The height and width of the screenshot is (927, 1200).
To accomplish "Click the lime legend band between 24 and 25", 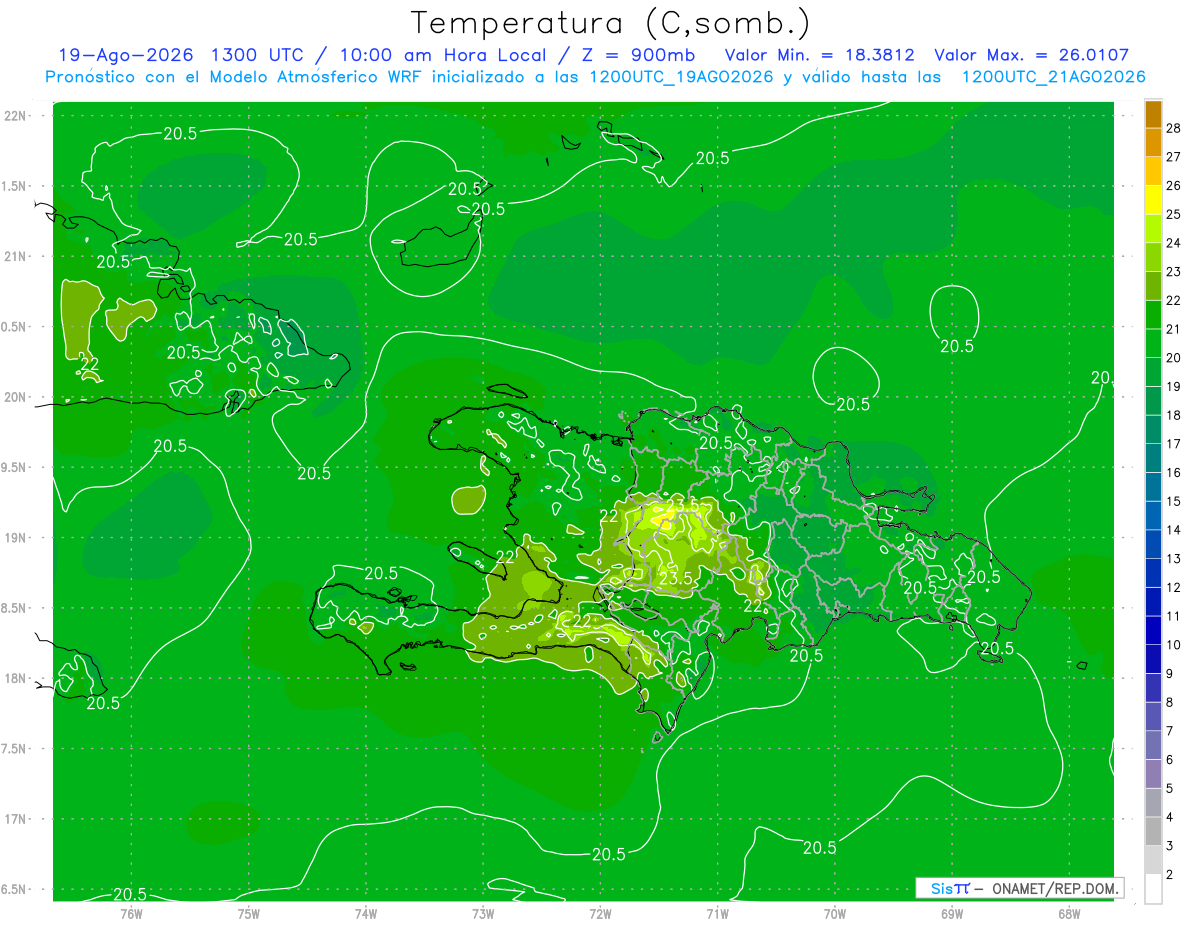I will 1153,229.
